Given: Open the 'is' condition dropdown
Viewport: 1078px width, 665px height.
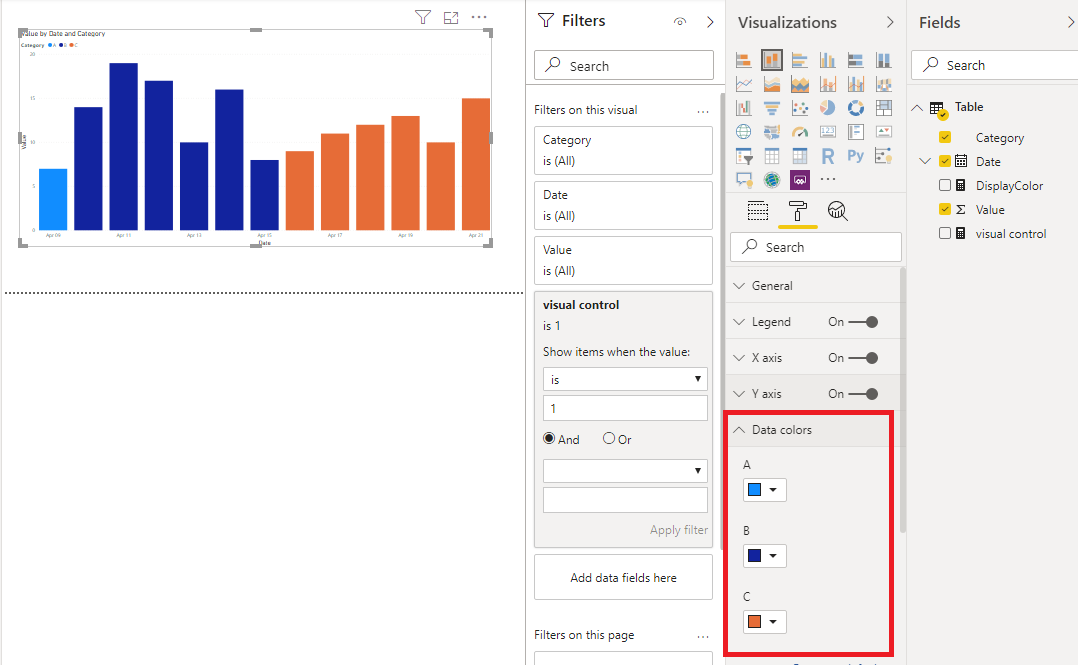Looking at the screenshot, I should pyautogui.click(x=625, y=379).
